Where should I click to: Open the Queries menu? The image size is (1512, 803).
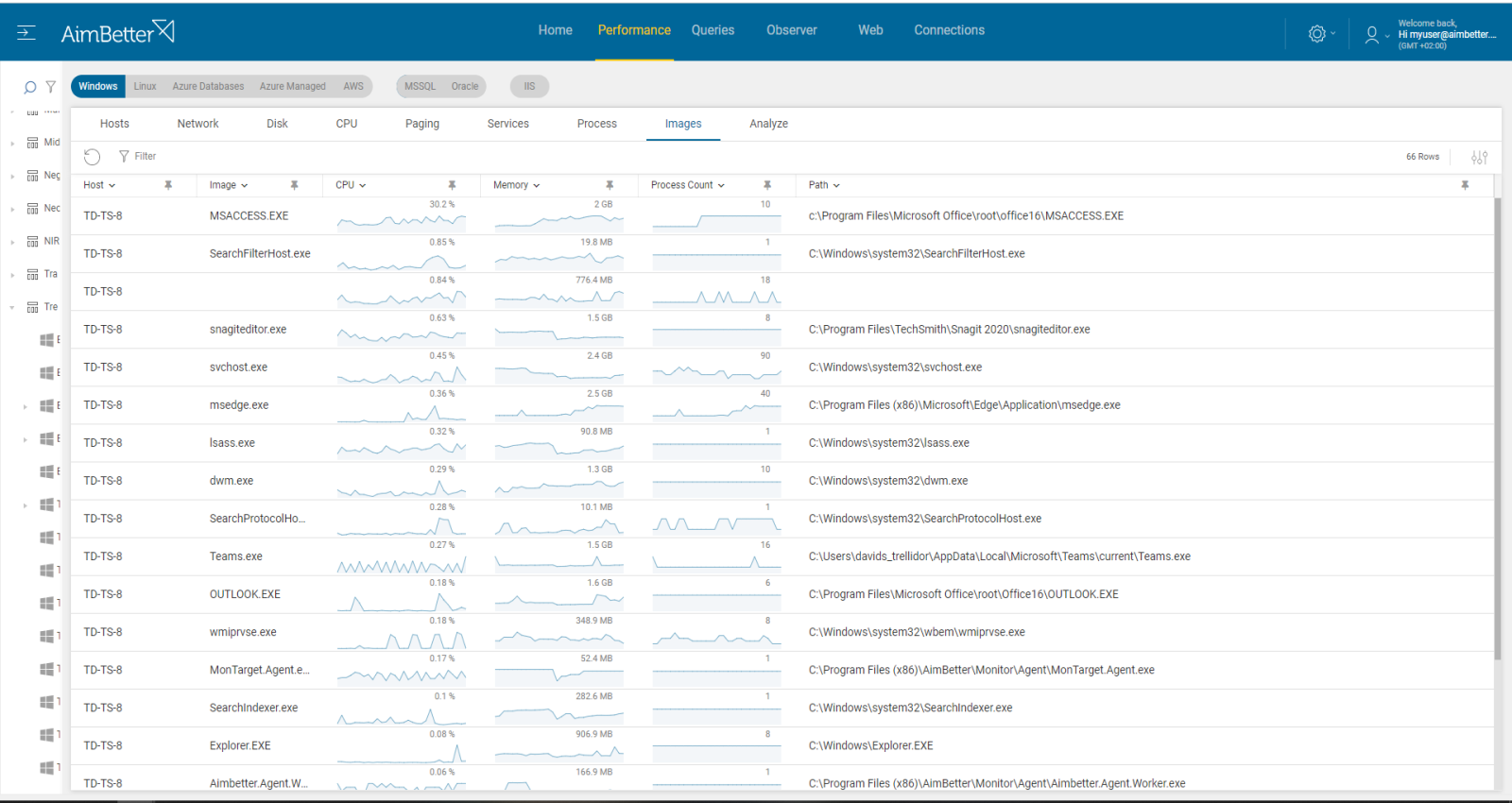[x=713, y=30]
